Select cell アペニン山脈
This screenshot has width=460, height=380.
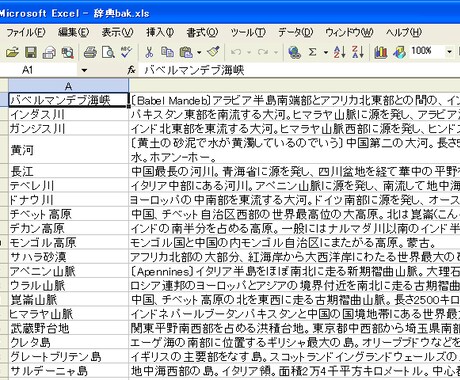68,271
